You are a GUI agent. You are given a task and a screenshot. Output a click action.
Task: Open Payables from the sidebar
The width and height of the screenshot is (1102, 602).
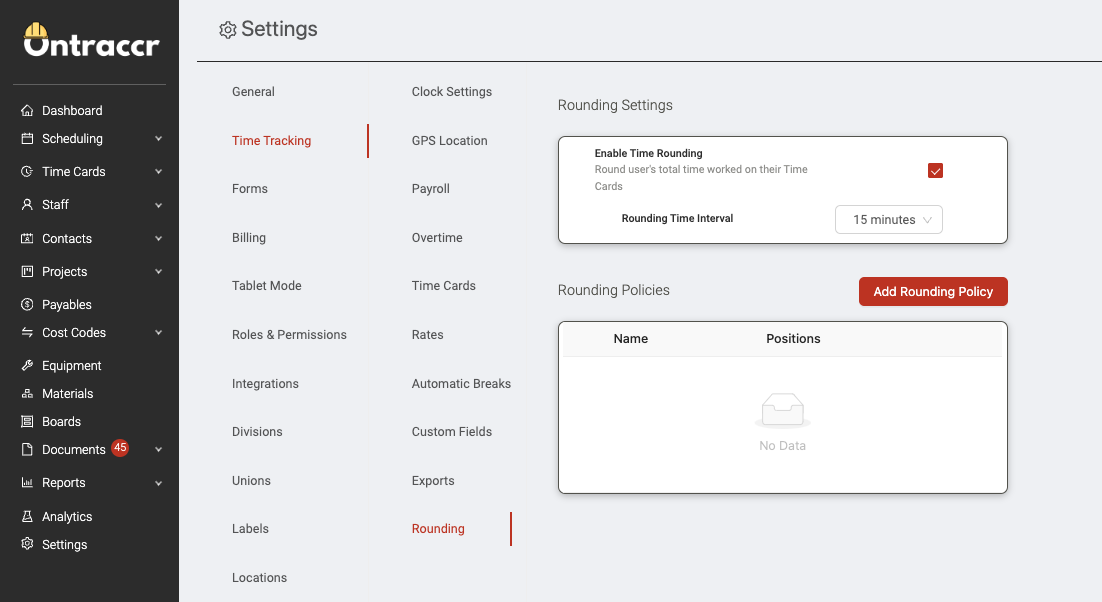(67, 304)
